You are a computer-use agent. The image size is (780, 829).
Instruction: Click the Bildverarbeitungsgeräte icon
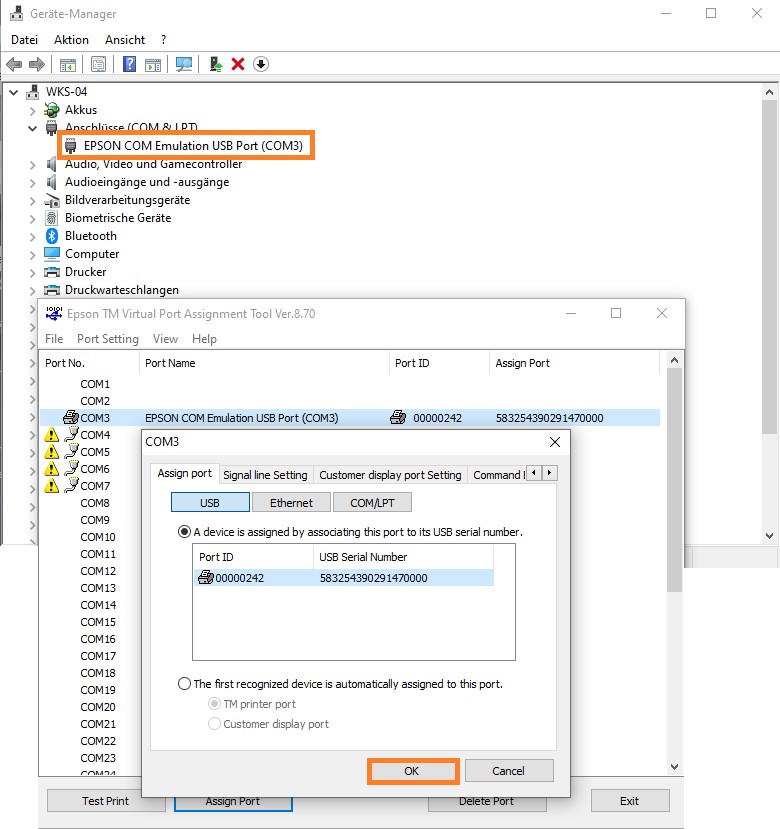[x=52, y=200]
